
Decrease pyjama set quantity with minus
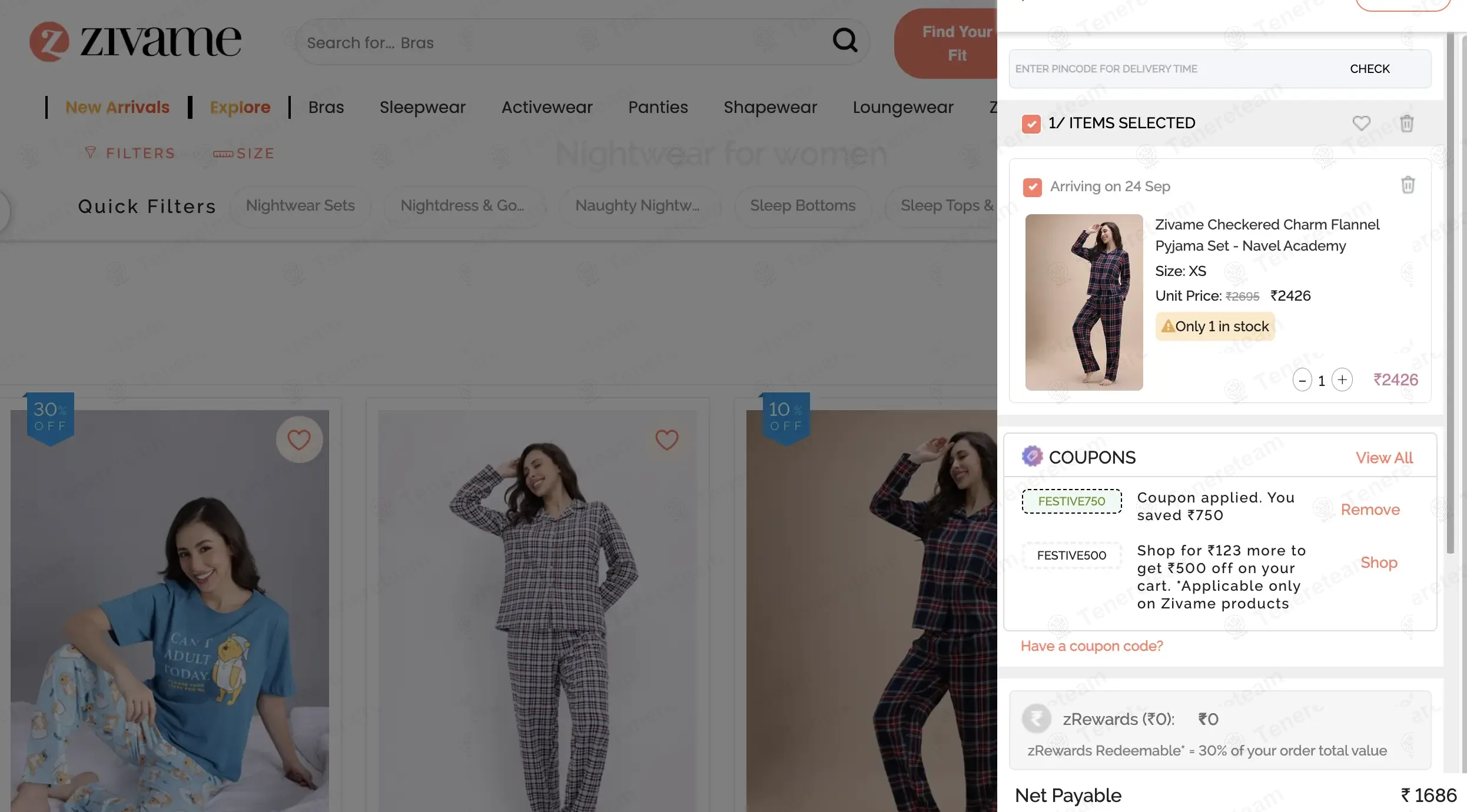(1302, 380)
